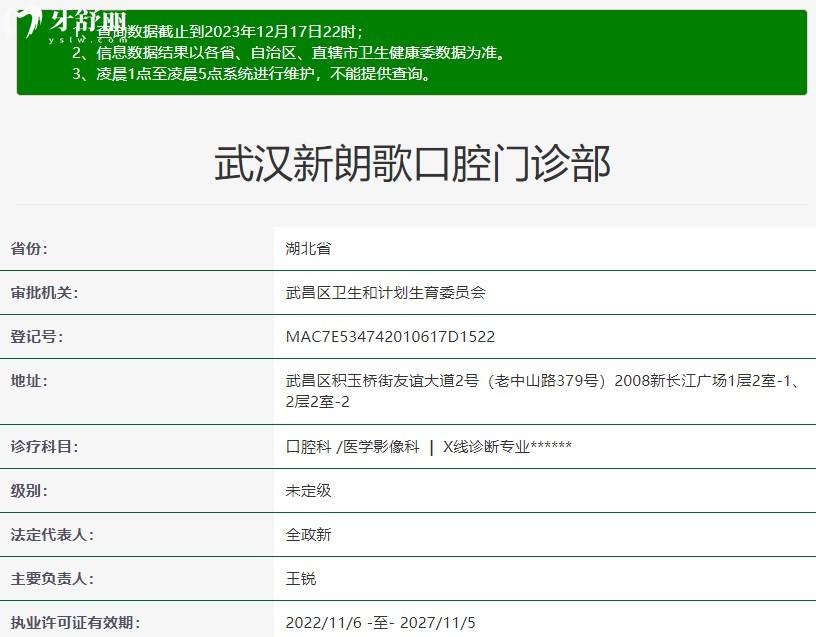Click registration number MAC7E534742010617D1522

[x=390, y=337]
